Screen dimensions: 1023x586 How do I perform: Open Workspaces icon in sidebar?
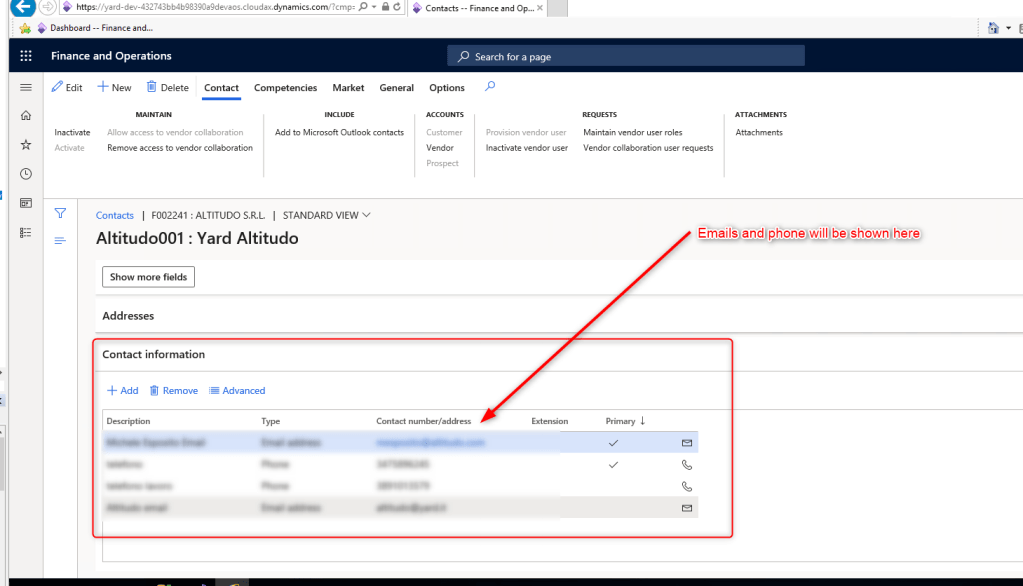tap(26, 203)
